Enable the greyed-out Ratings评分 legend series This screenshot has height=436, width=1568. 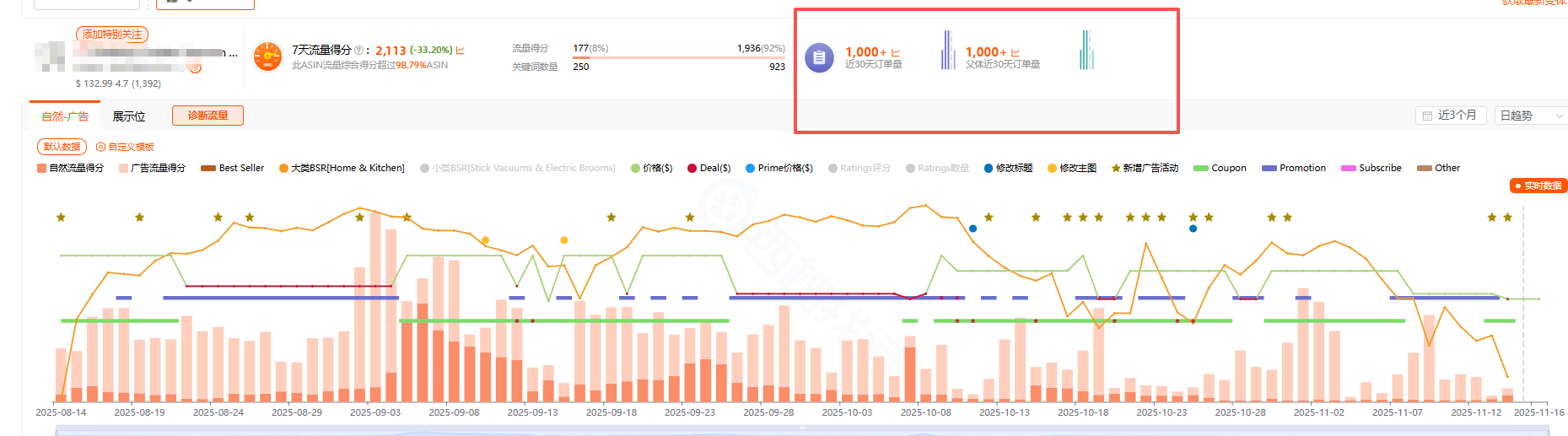coord(859,168)
